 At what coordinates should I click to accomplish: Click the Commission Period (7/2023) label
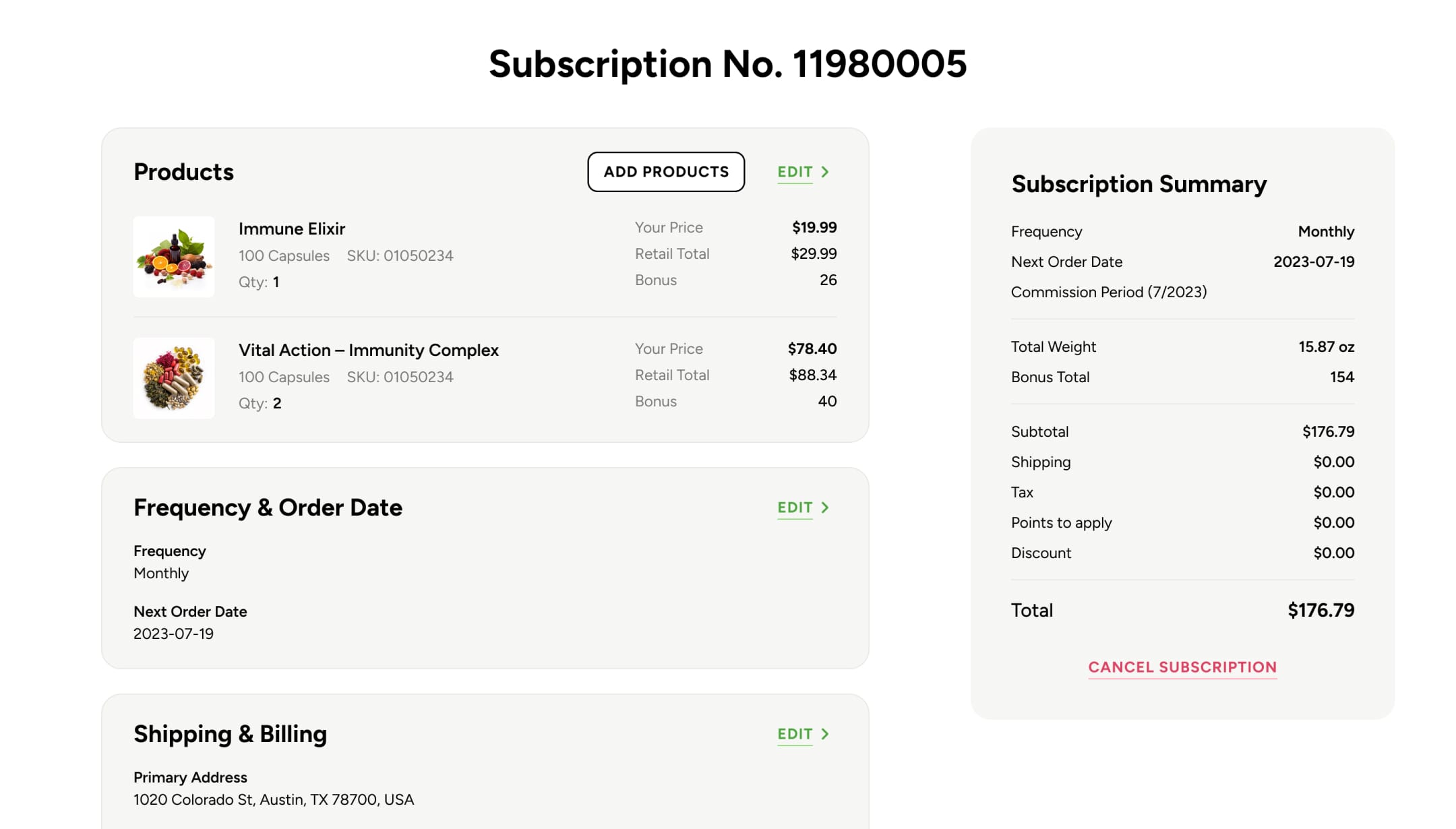point(1109,292)
